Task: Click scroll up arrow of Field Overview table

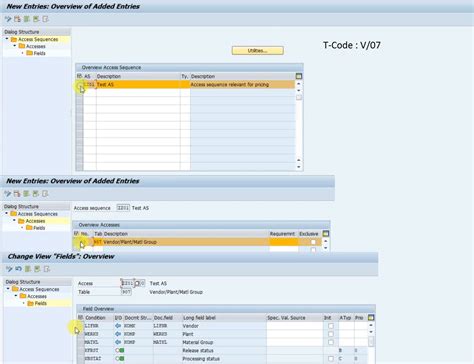Action: 371,325
